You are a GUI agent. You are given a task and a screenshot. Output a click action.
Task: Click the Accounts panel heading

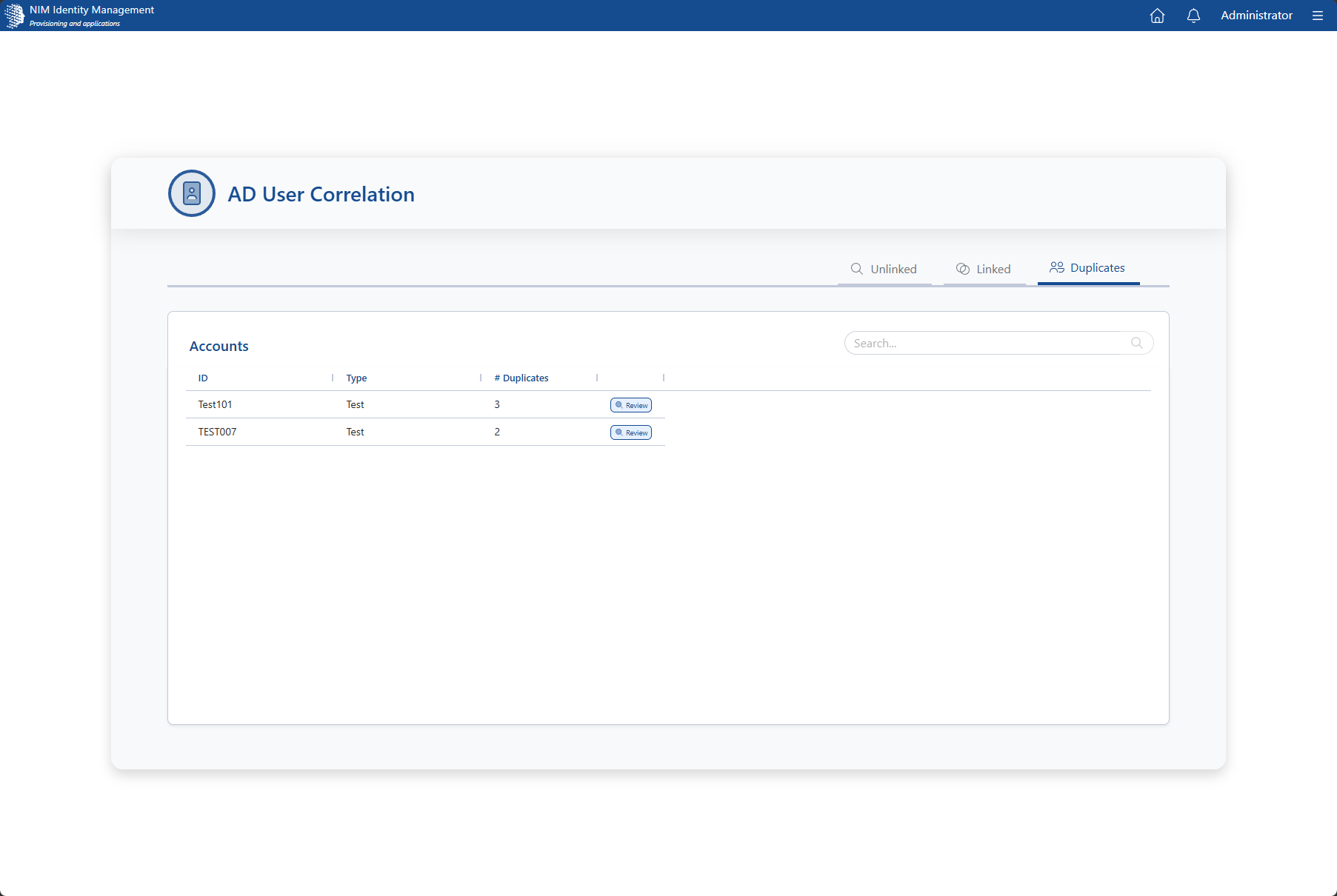point(219,346)
